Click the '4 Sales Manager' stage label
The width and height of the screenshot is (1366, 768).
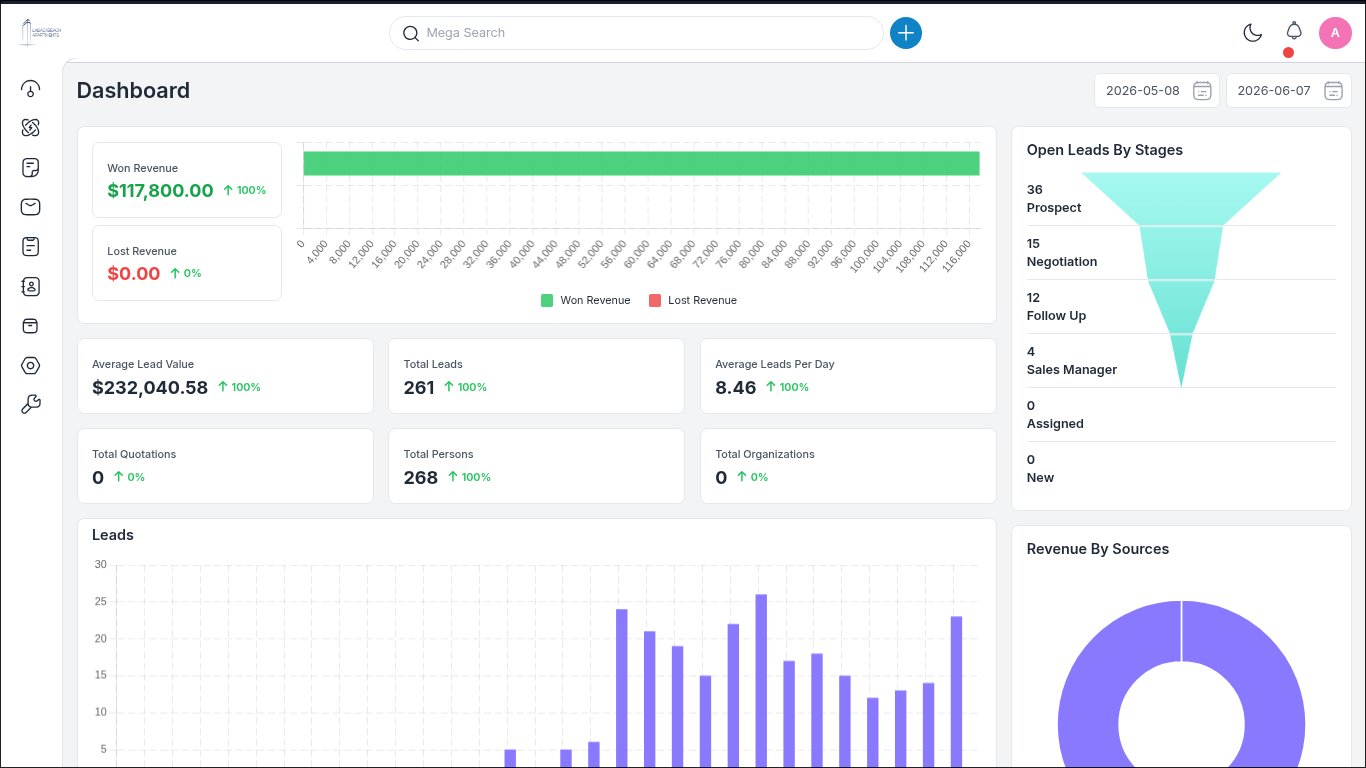coord(1072,361)
